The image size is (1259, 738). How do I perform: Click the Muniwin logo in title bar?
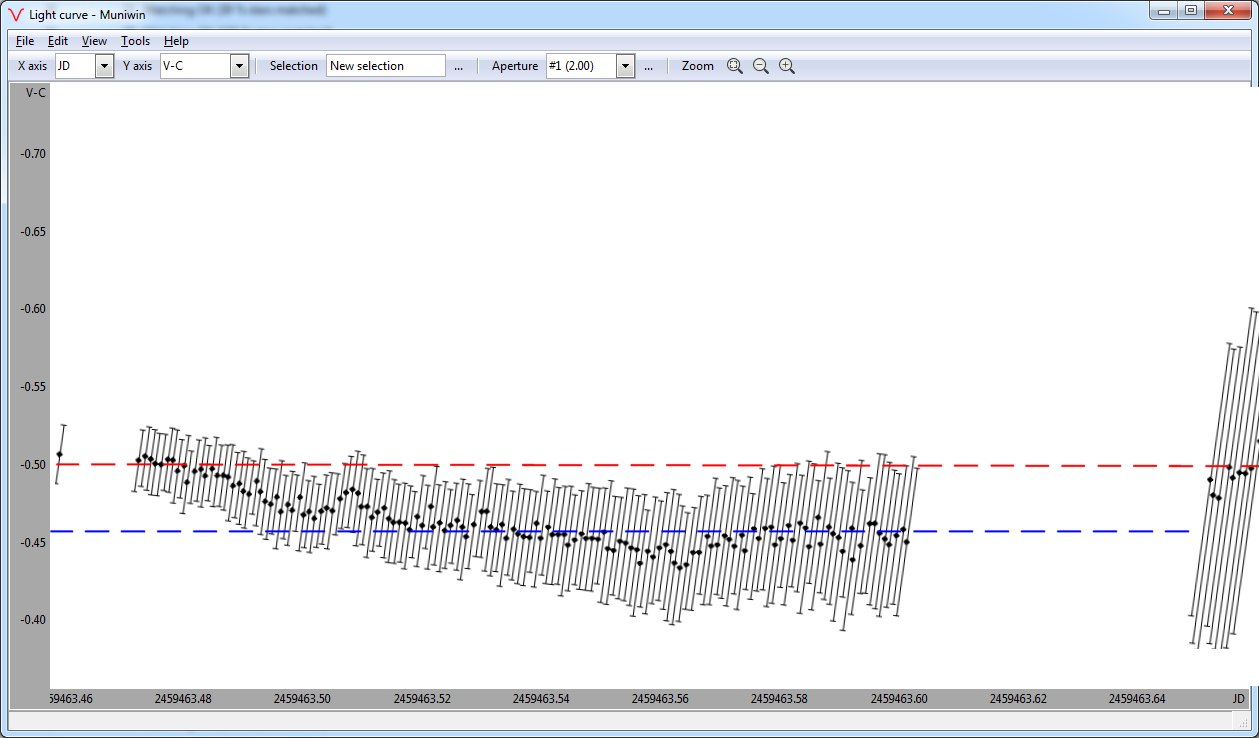[15, 15]
